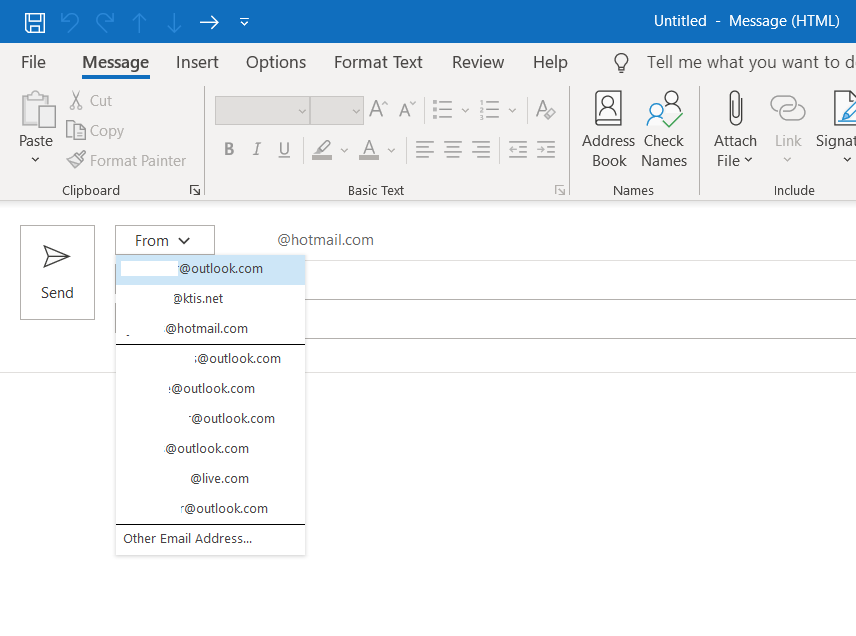Select the Message ribbon tab
This screenshot has height=636, width=856.
pyautogui.click(x=116, y=62)
